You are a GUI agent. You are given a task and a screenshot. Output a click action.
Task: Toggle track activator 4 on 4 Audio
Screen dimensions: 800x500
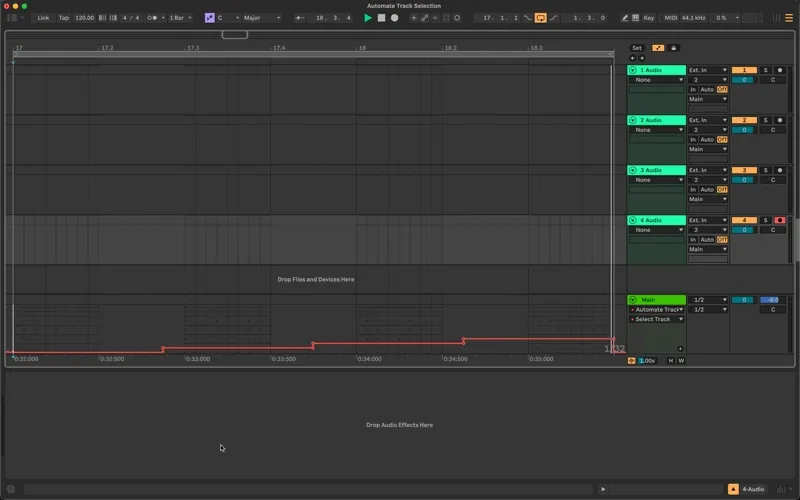(744, 220)
